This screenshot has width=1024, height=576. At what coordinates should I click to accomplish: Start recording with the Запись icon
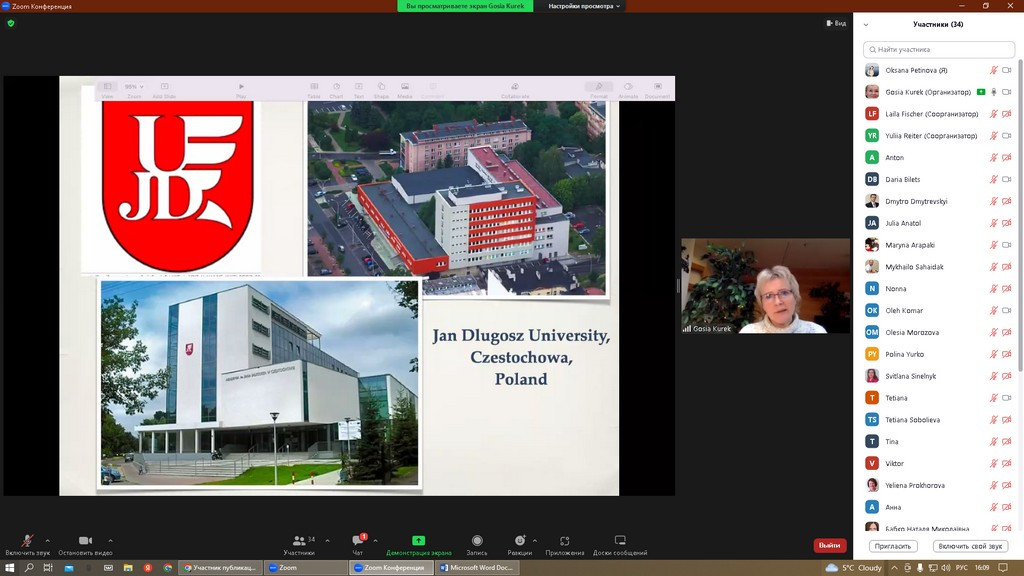[x=477, y=541]
